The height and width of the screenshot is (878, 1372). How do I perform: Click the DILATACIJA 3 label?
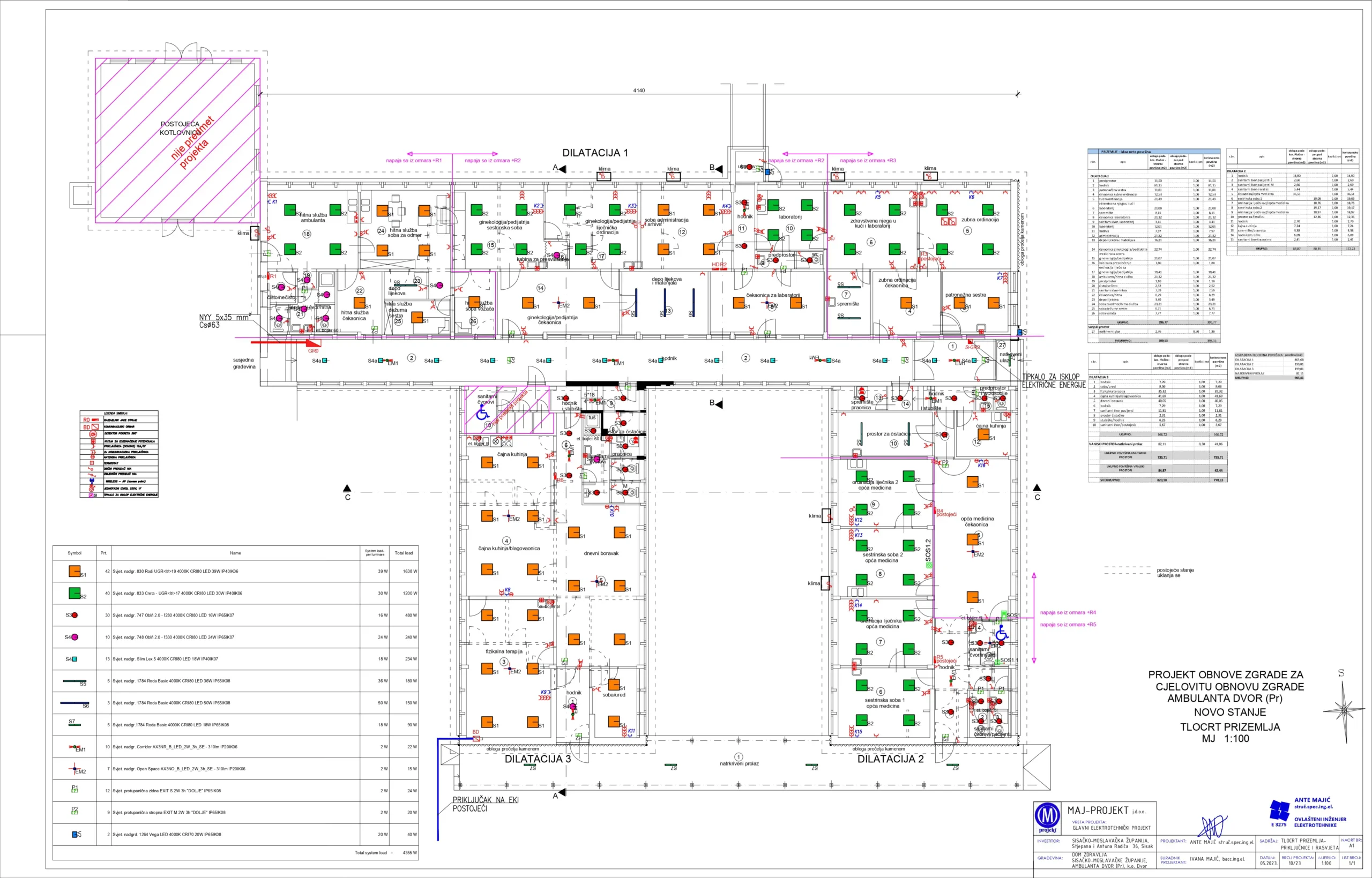(x=537, y=759)
